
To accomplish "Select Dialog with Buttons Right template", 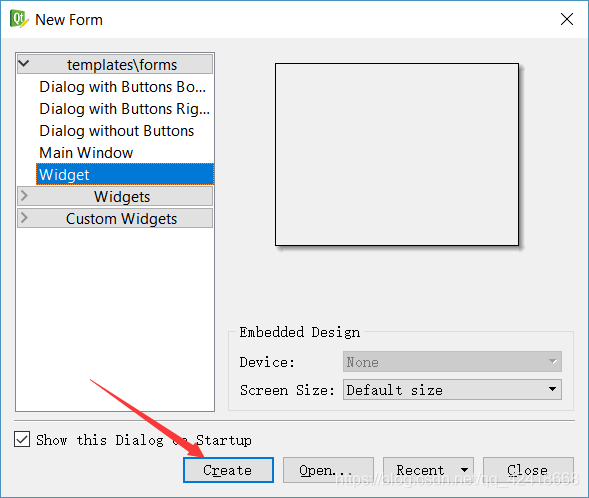I will tap(124, 109).
